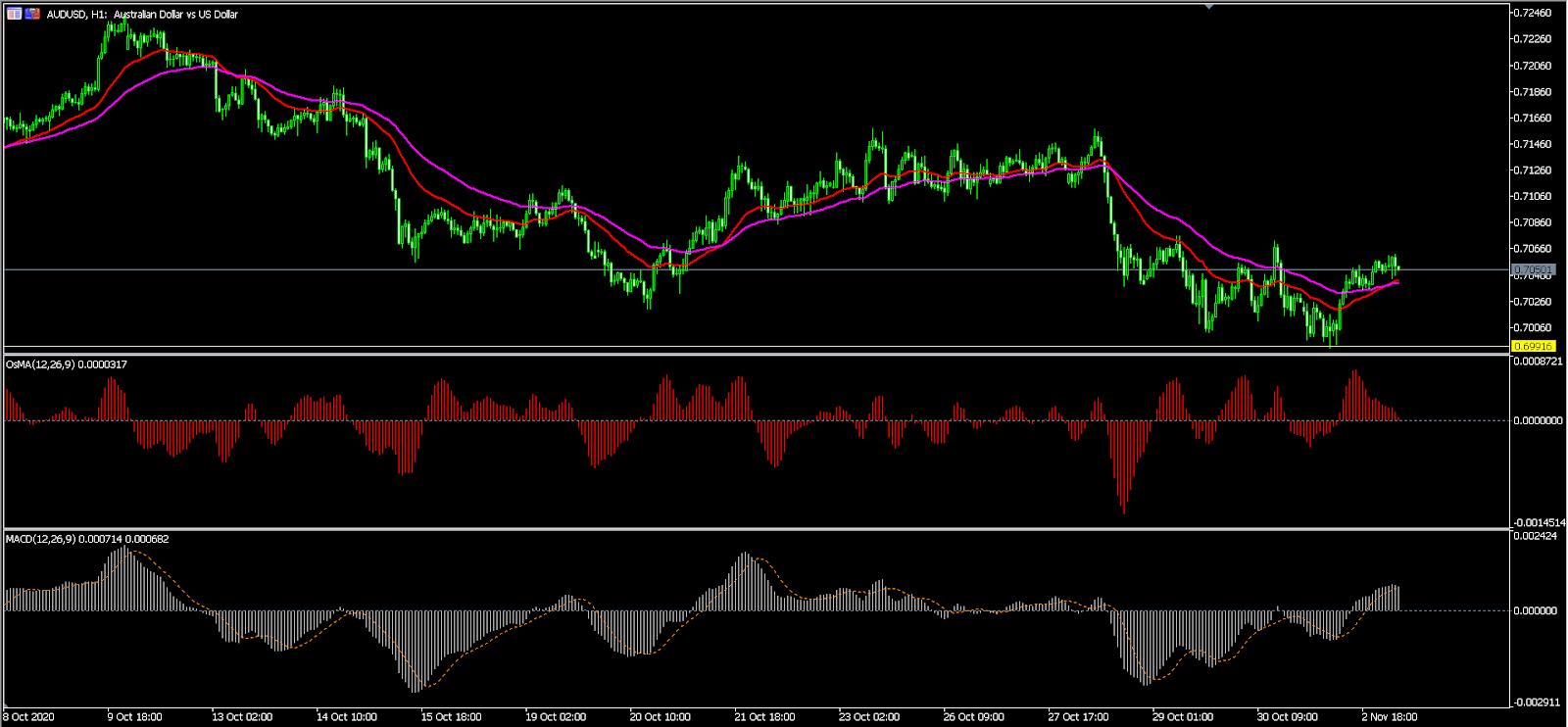Viewport: 1568px width, 727px height.
Task: Open the Depth of Market icon
Action: (33, 14)
